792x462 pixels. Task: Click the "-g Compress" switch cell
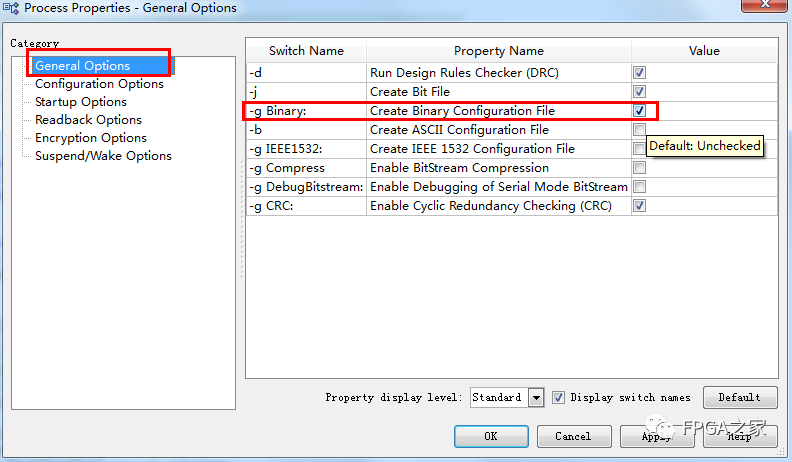click(306, 168)
